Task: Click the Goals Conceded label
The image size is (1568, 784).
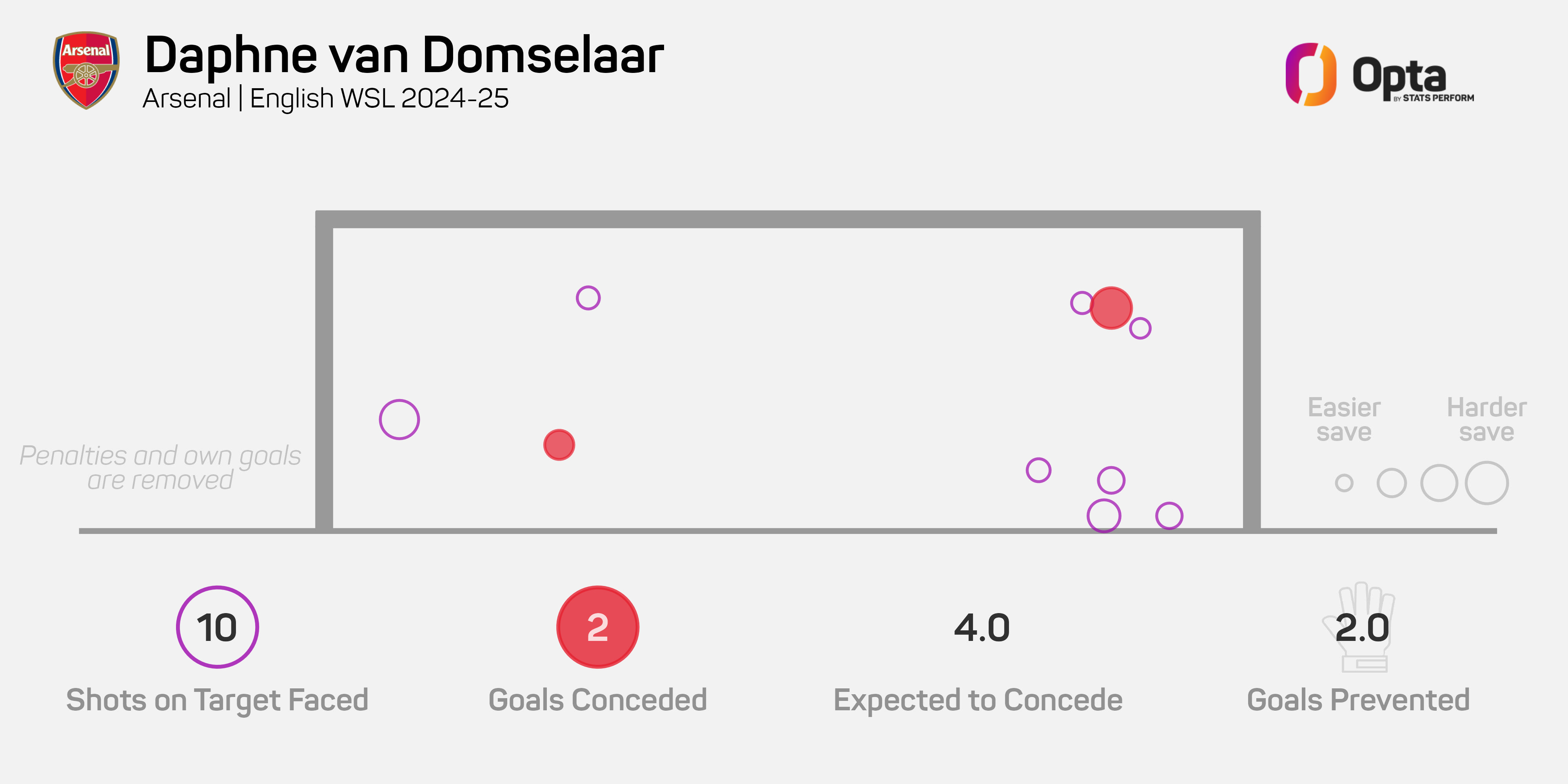Action: tap(598, 700)
